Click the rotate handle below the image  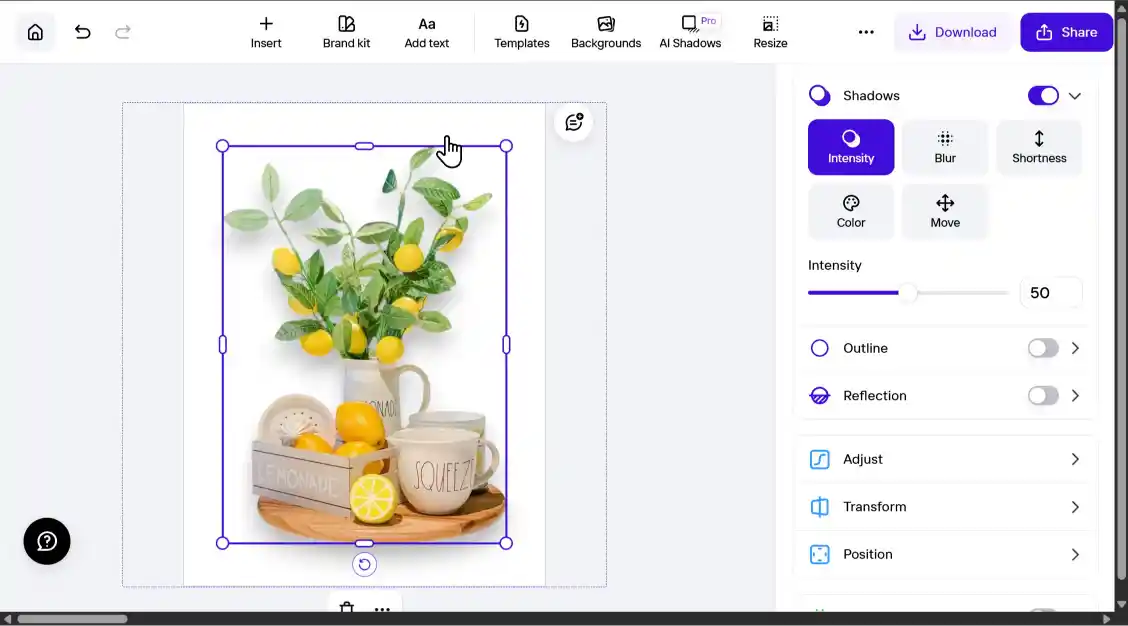pyautogui.click(x=364, y=564)
